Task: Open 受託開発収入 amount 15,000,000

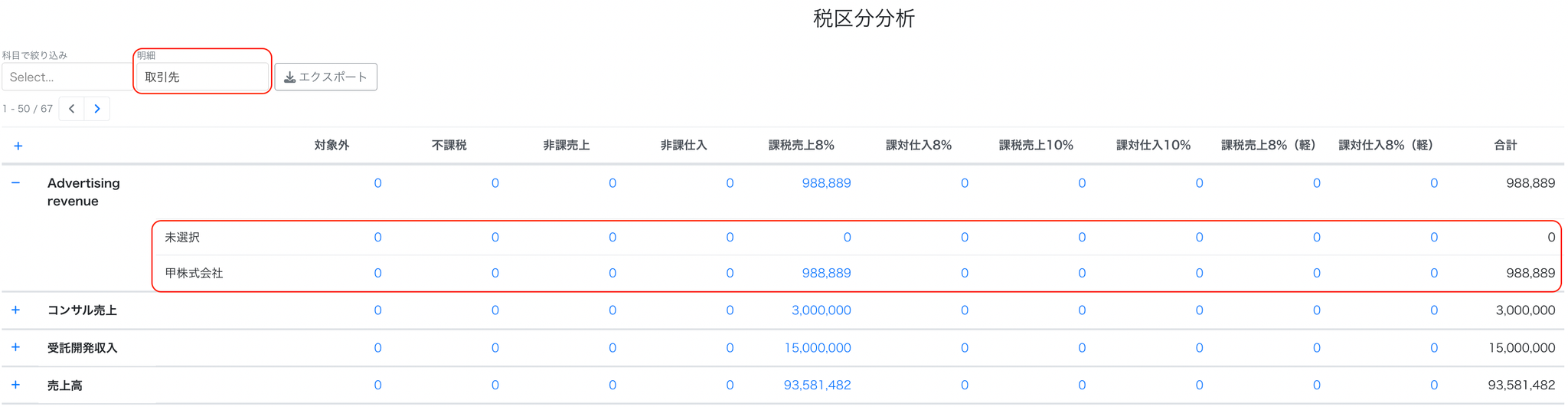Action: pos(817,348)
